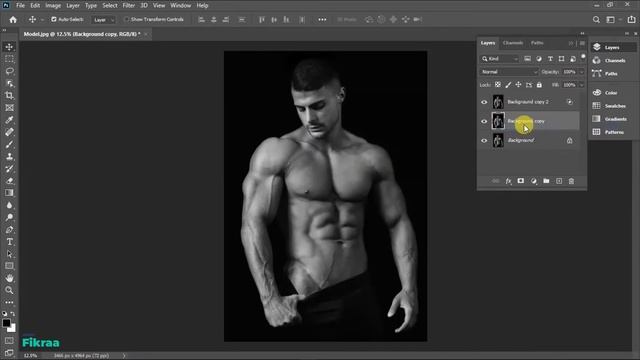Open the Patterns collapsed panel
The image size is (640, 360).
[x=609, y=132]
